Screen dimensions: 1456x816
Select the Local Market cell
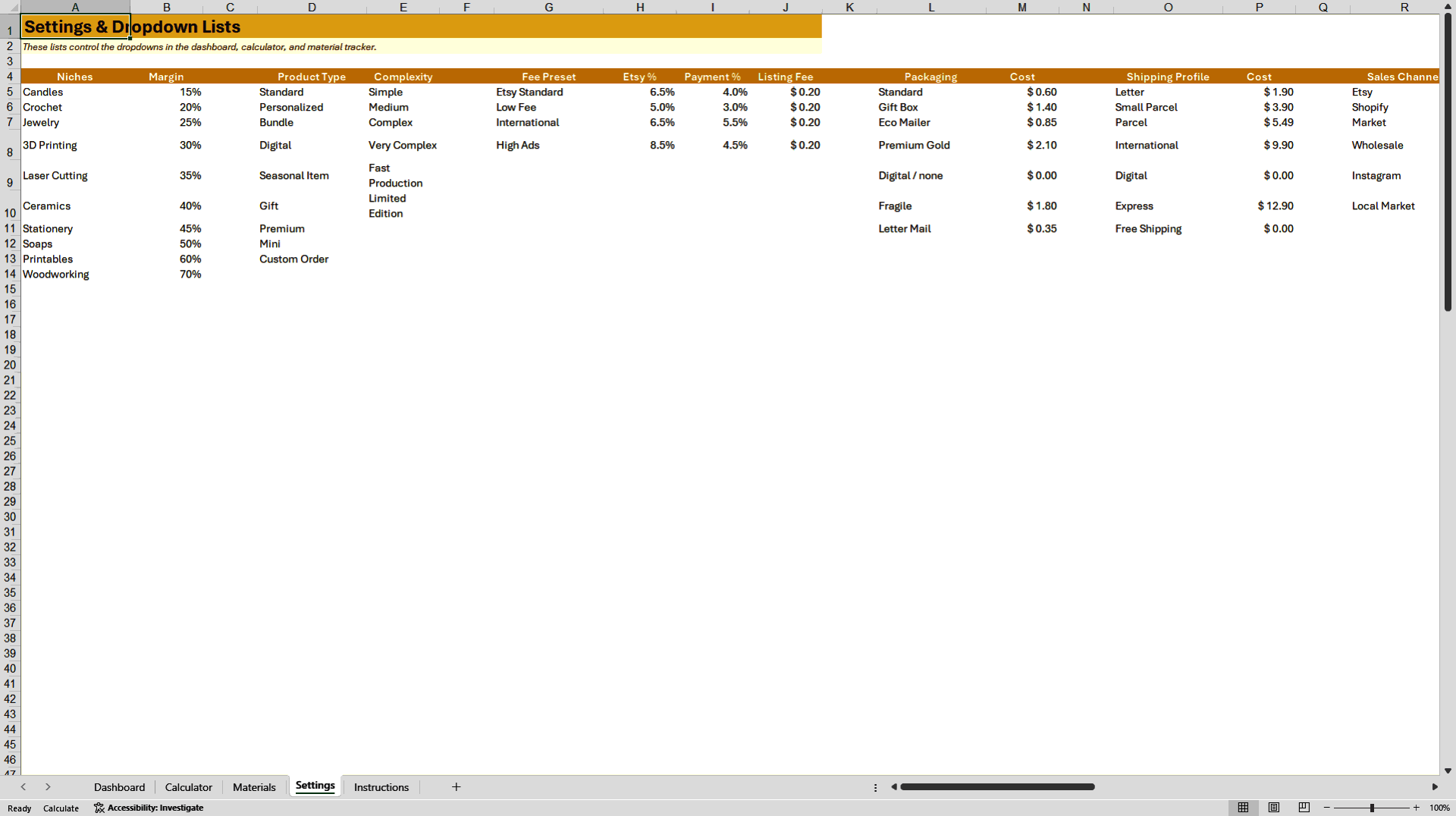pyautogui.click(x=1395, y=206)
